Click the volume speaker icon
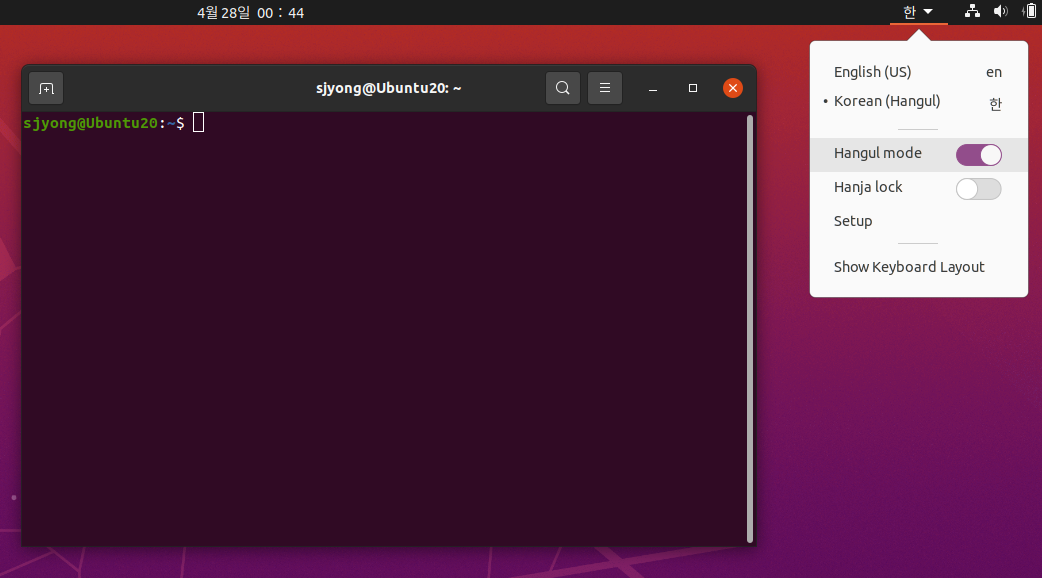 point(1000,11)
